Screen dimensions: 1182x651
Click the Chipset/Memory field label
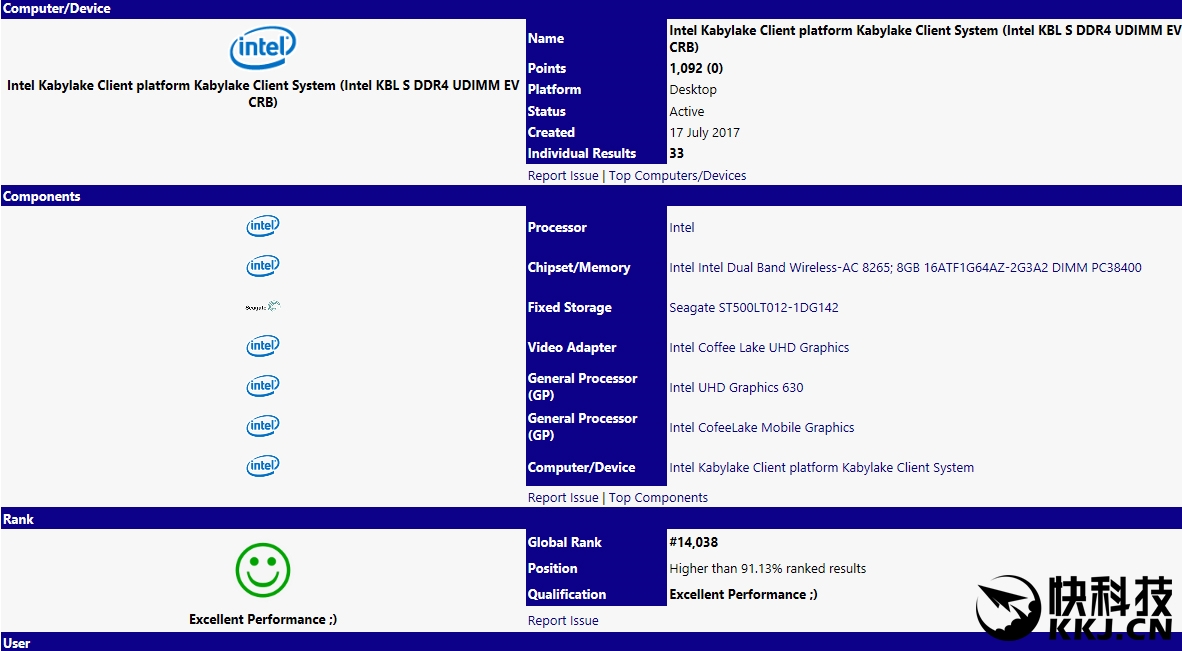(x=579, y=267)
